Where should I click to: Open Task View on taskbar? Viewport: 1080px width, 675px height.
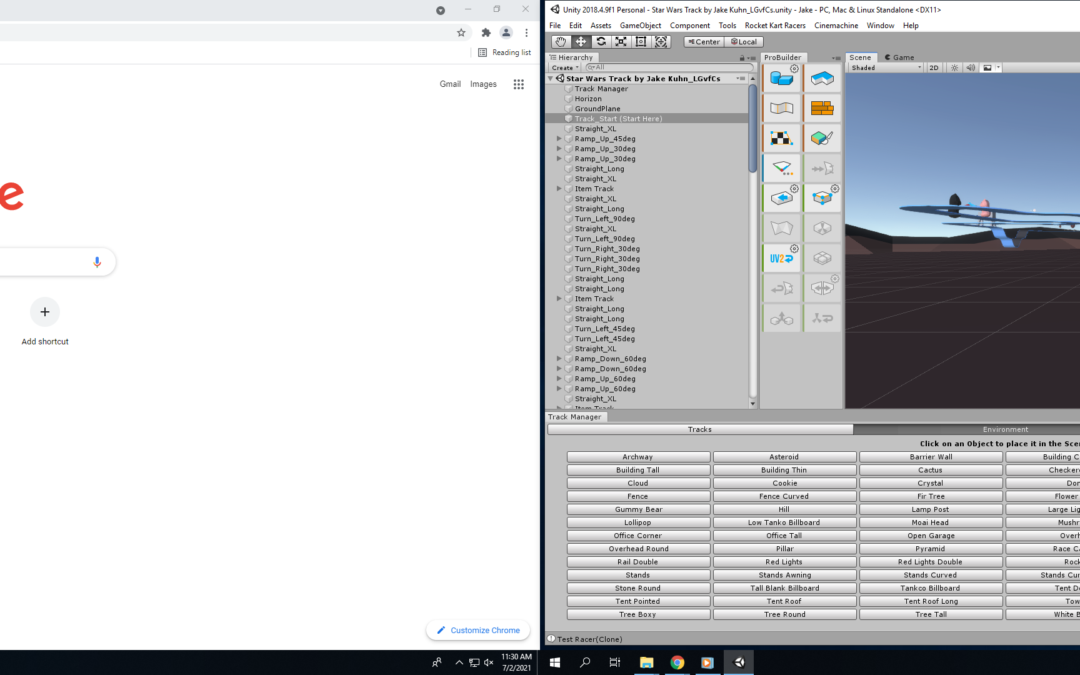coord(615,662)
